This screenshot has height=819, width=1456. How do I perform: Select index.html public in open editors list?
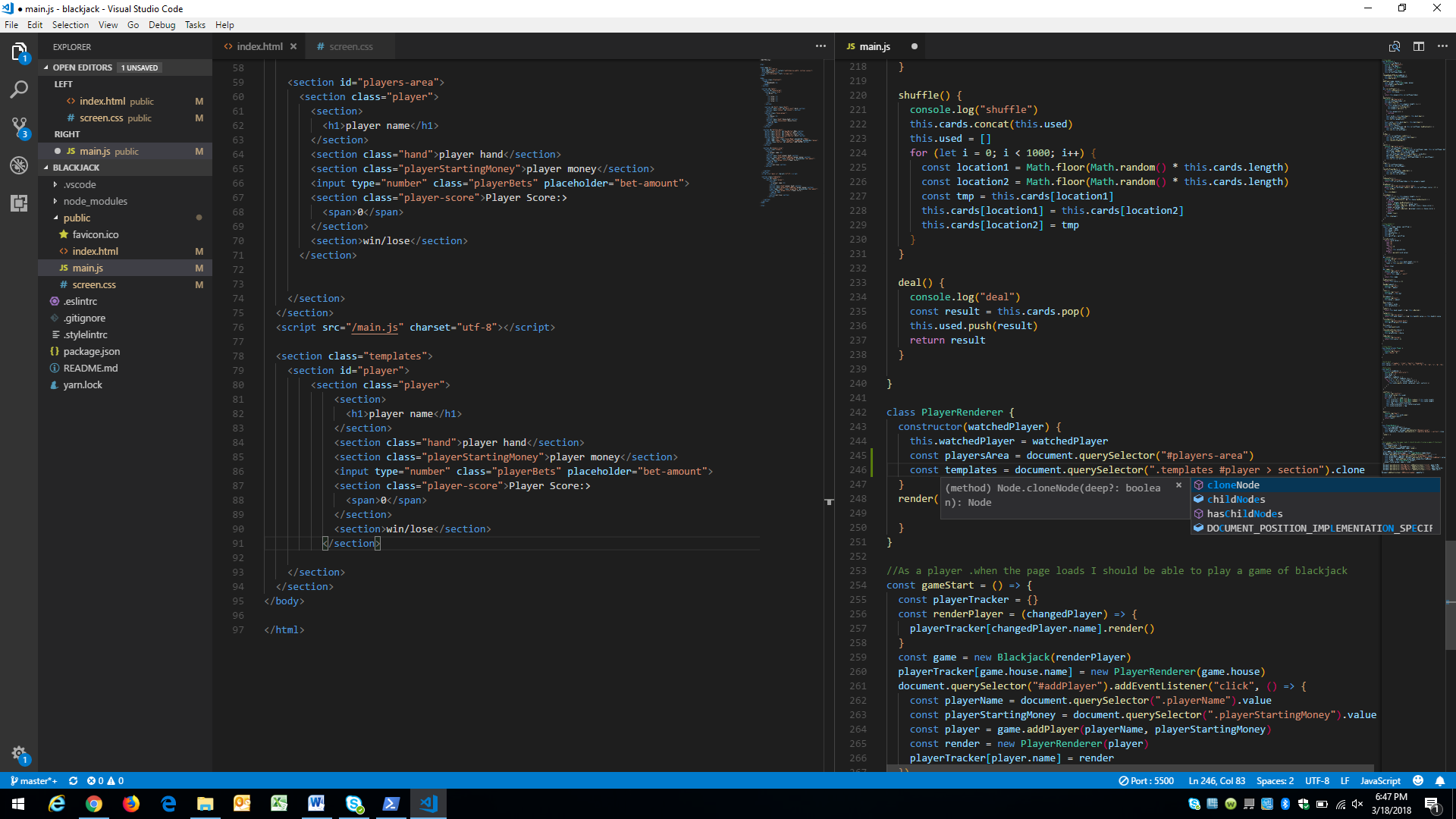(x=125, y=101)
